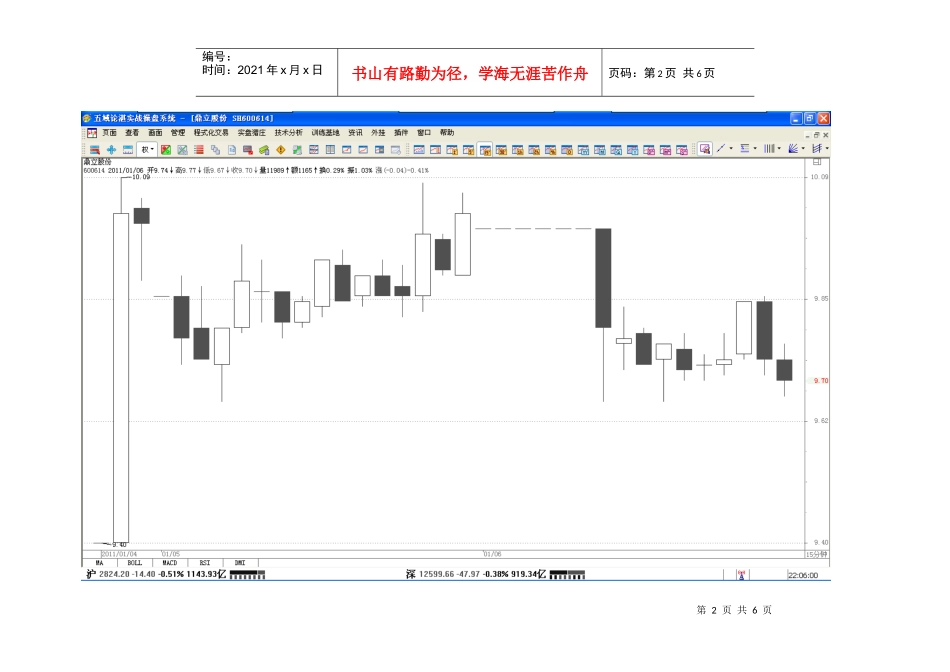The height and width of the screenshot is (672, 950).
Task: Open dropdown arrow beside fan lines tool
Action: [803, 148]
